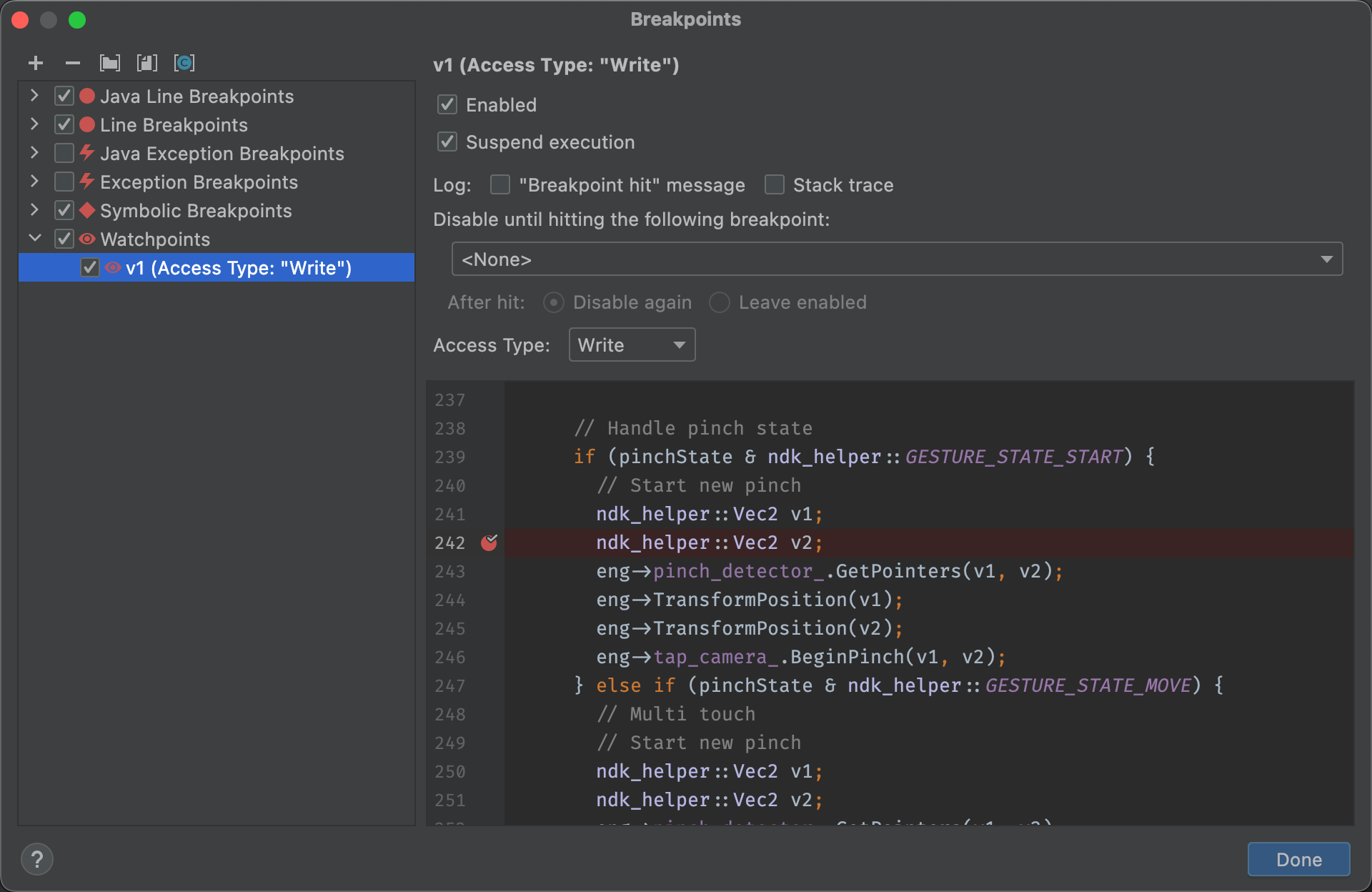Viewport: 1372px width, 892px height.
Task: Expand the Symbolic Breakpoints group
Action: [x=36, y=210]
